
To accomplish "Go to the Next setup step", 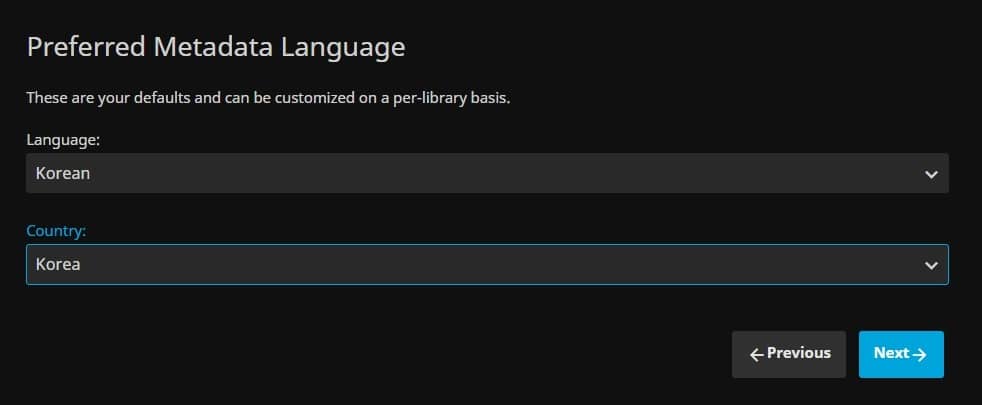I will pos(900,354).
